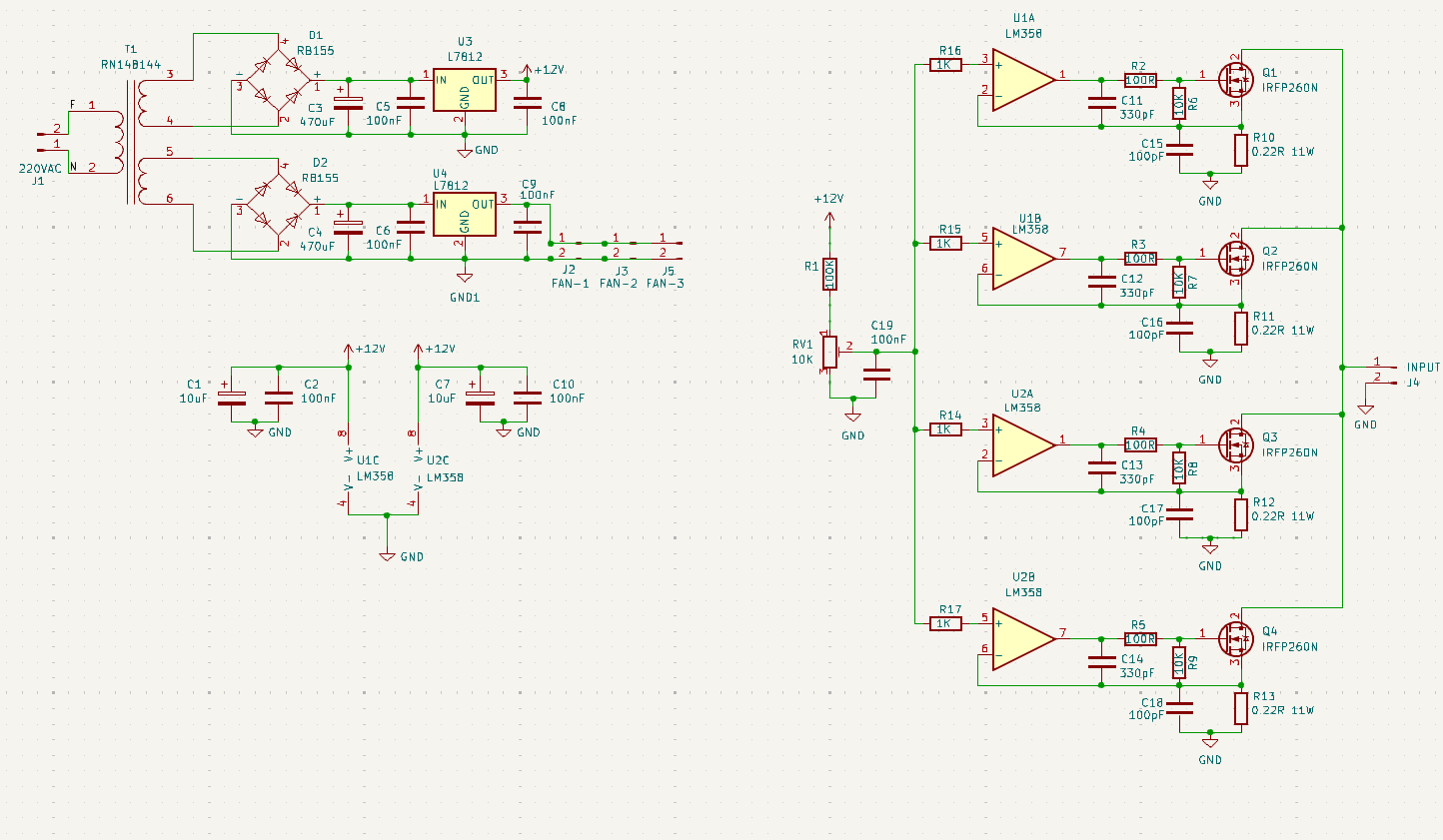Screen dimensions: 1443x840
Task: Select electrolytic capacitor C1 10uF
Action: pyautogui.click(x=232, y=398)
